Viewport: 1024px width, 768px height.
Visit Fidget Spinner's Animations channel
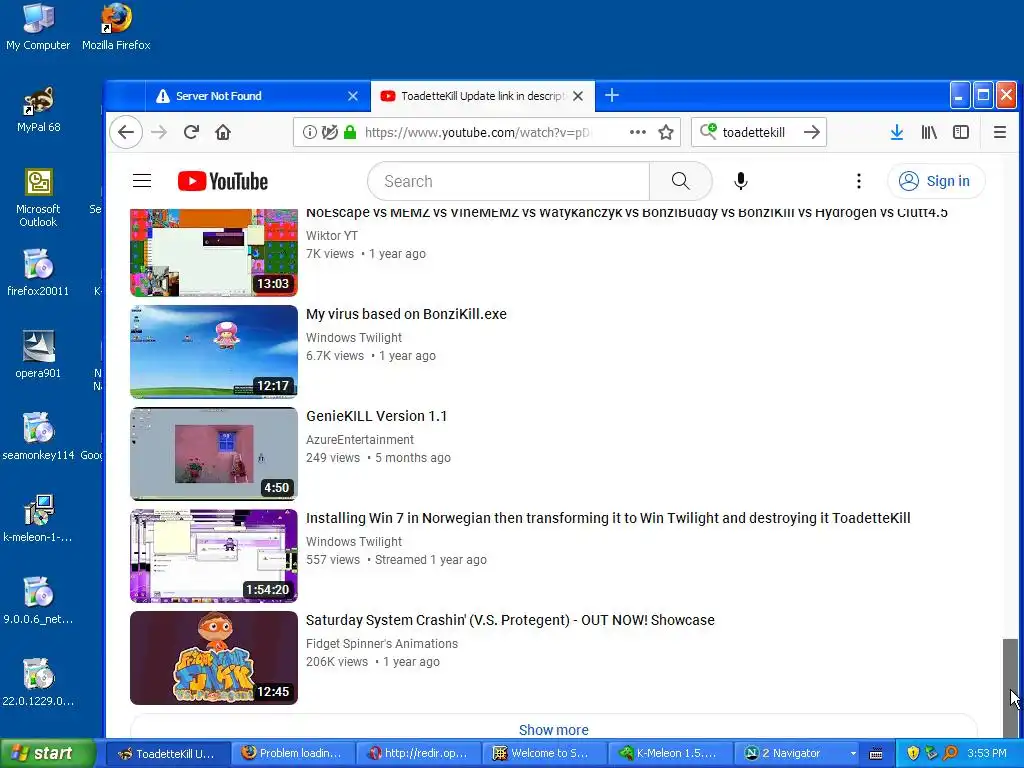382,643
